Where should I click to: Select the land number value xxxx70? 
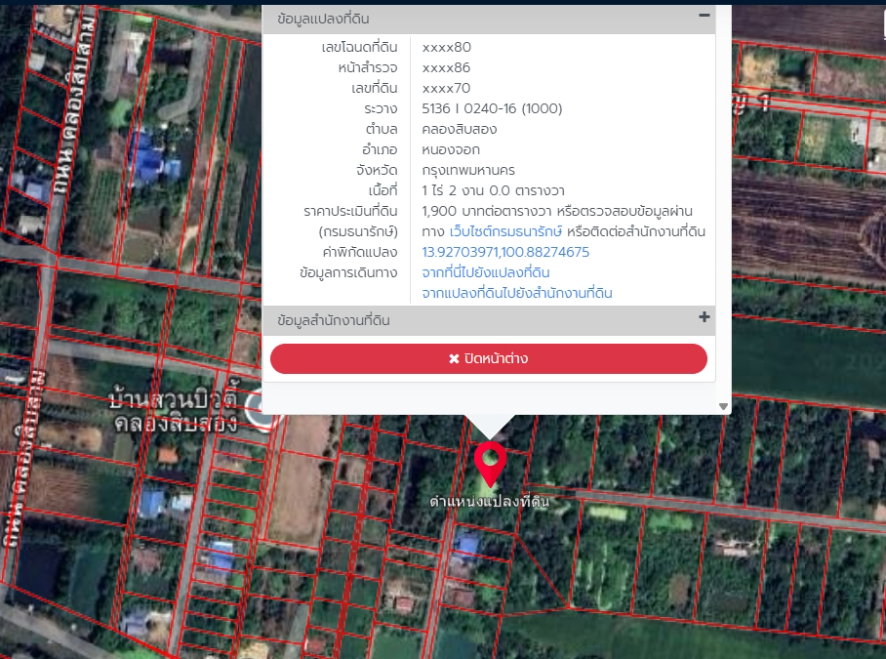(x=446, y=88)
